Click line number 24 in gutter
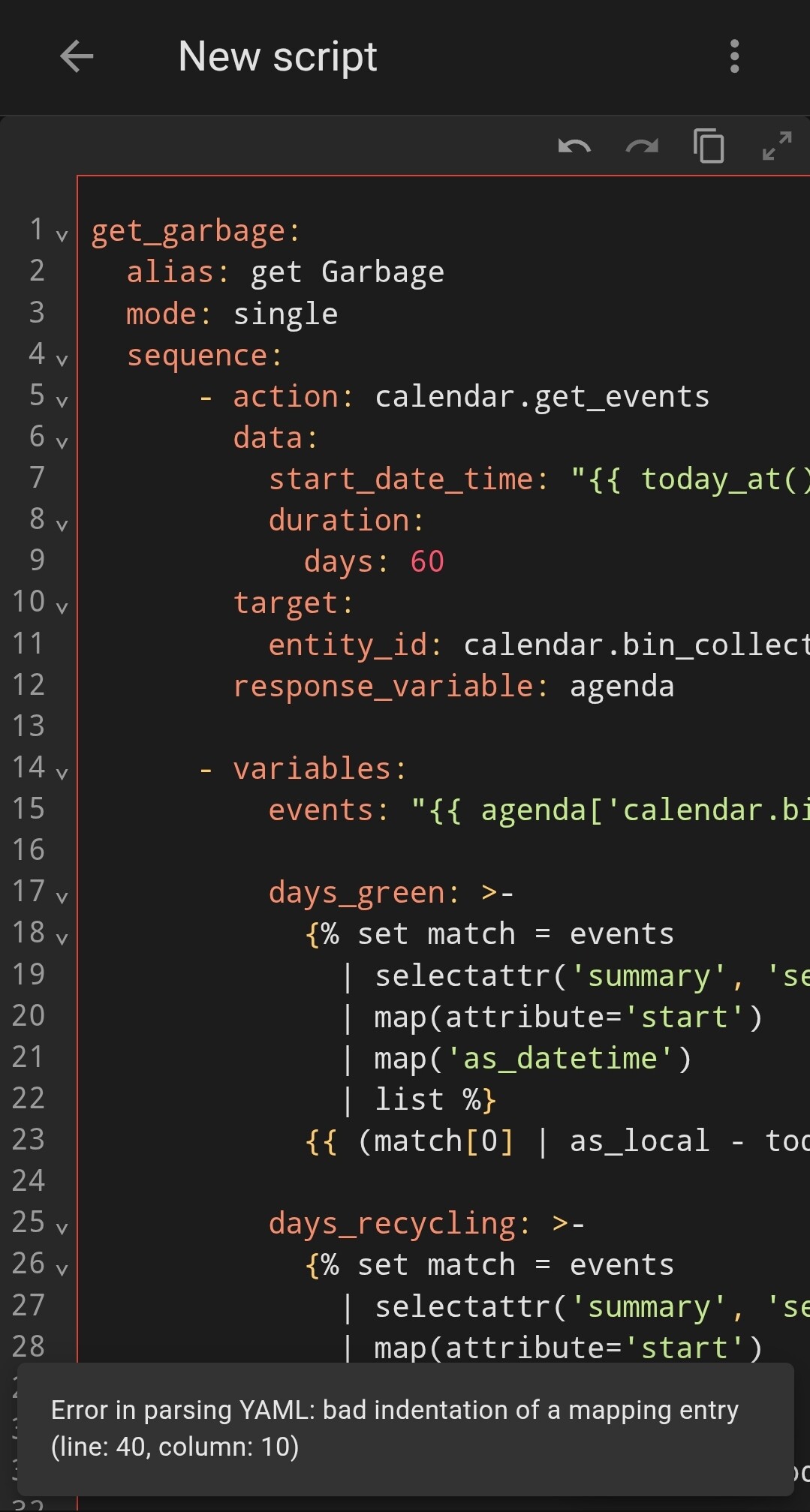The image size is (810, 1512). click(x=29, y=1181)
